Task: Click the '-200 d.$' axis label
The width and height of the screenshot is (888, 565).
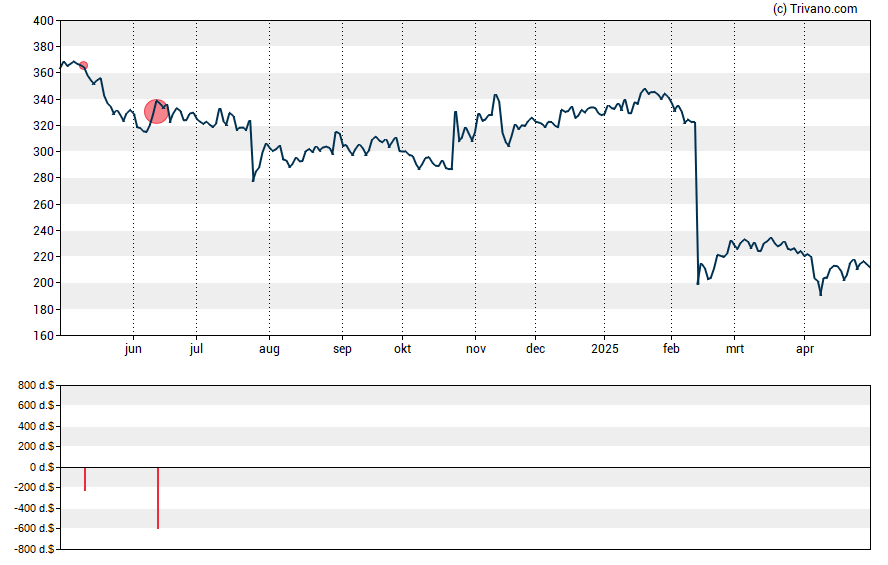Action: tap(35, 487)
